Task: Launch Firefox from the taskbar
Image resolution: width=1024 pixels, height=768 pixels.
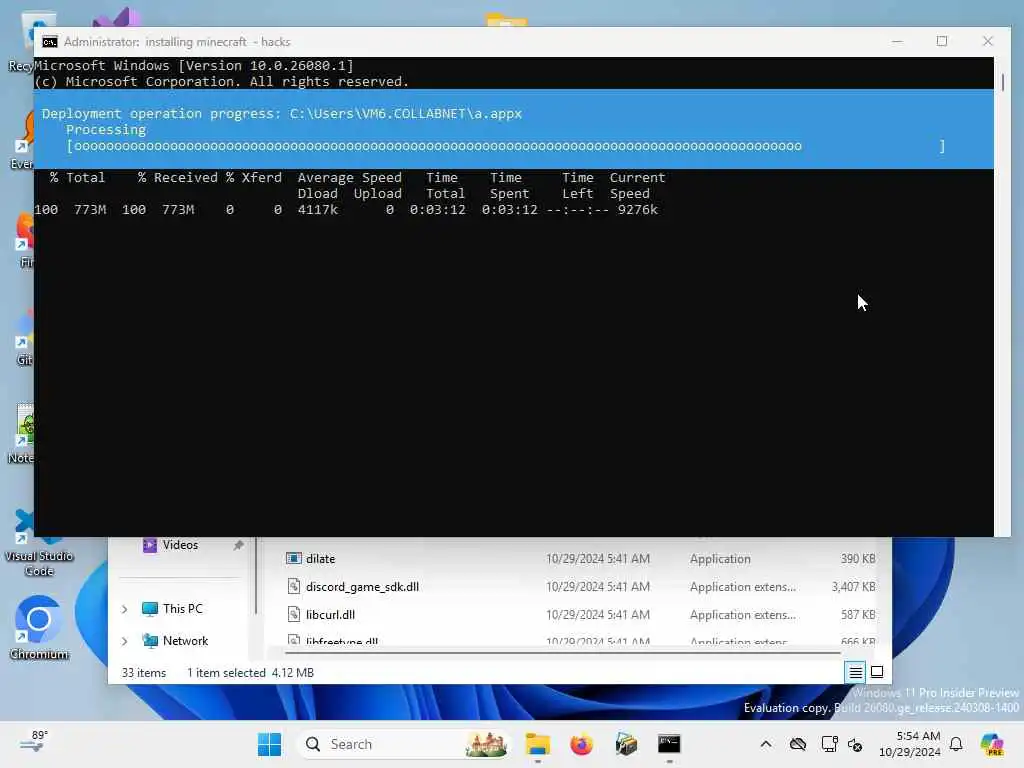Action: [581, 744]
